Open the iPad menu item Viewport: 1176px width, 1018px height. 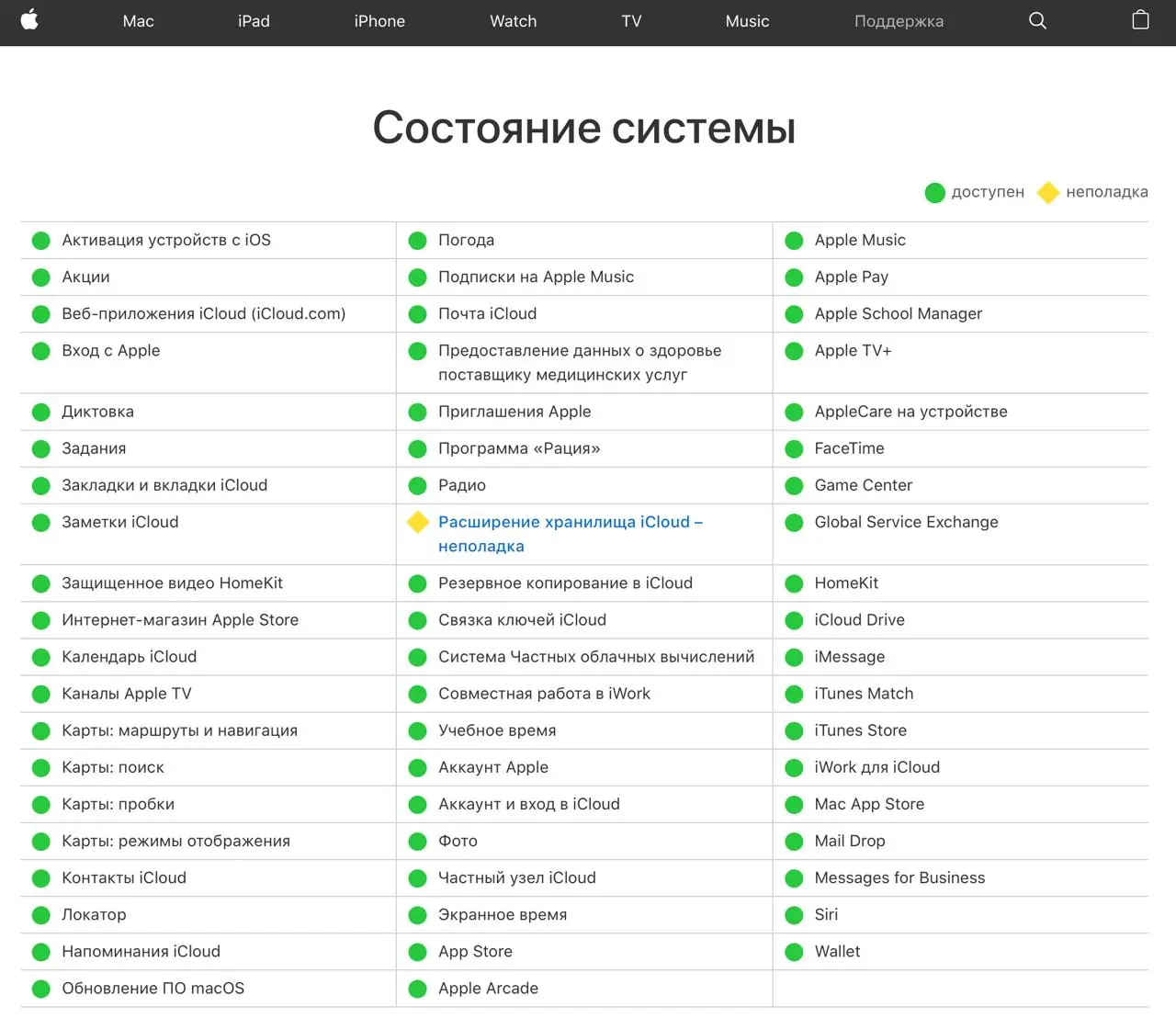[x=254, y=21]
